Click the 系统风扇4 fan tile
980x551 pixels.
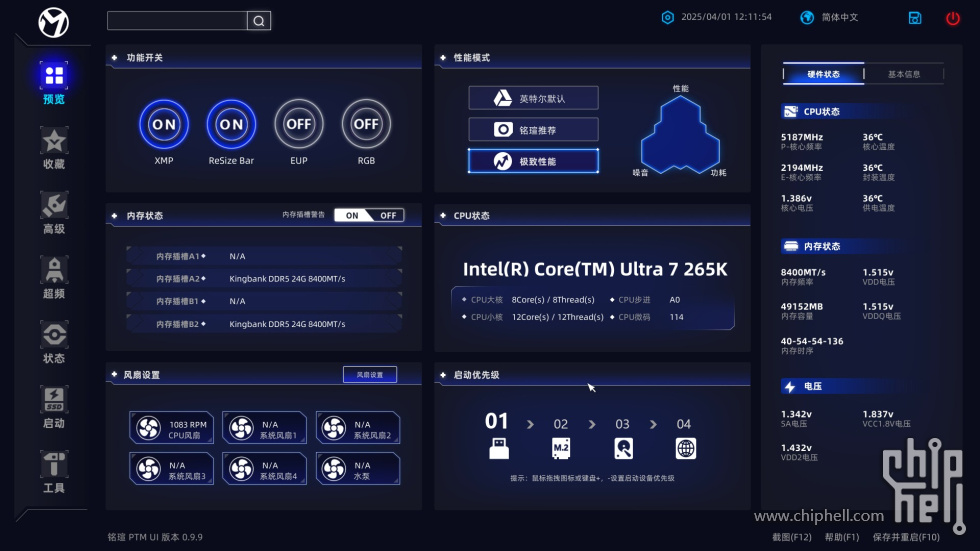[264, 469]
